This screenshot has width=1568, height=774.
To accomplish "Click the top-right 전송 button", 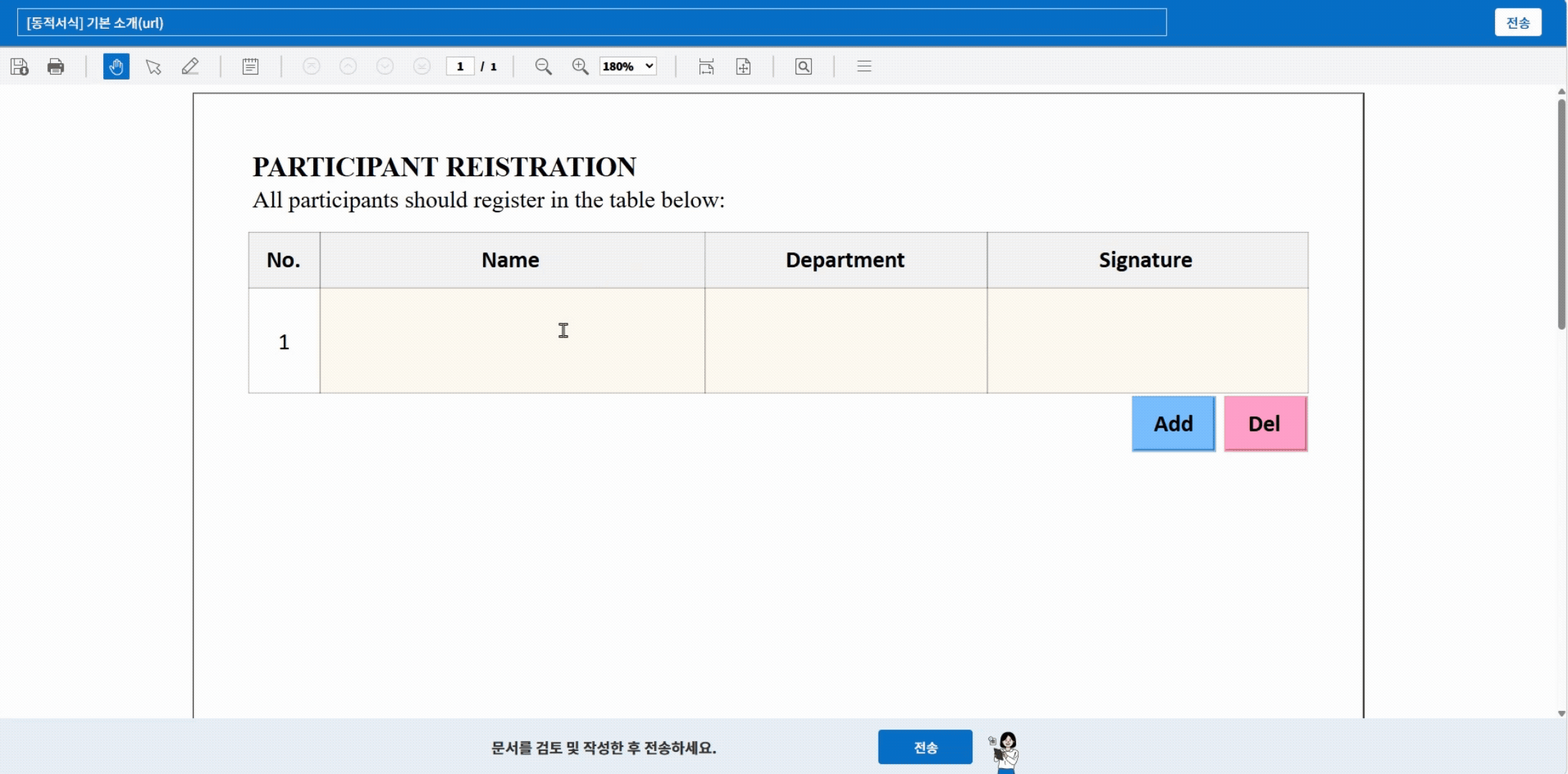I will click(x=1518, y=23).
